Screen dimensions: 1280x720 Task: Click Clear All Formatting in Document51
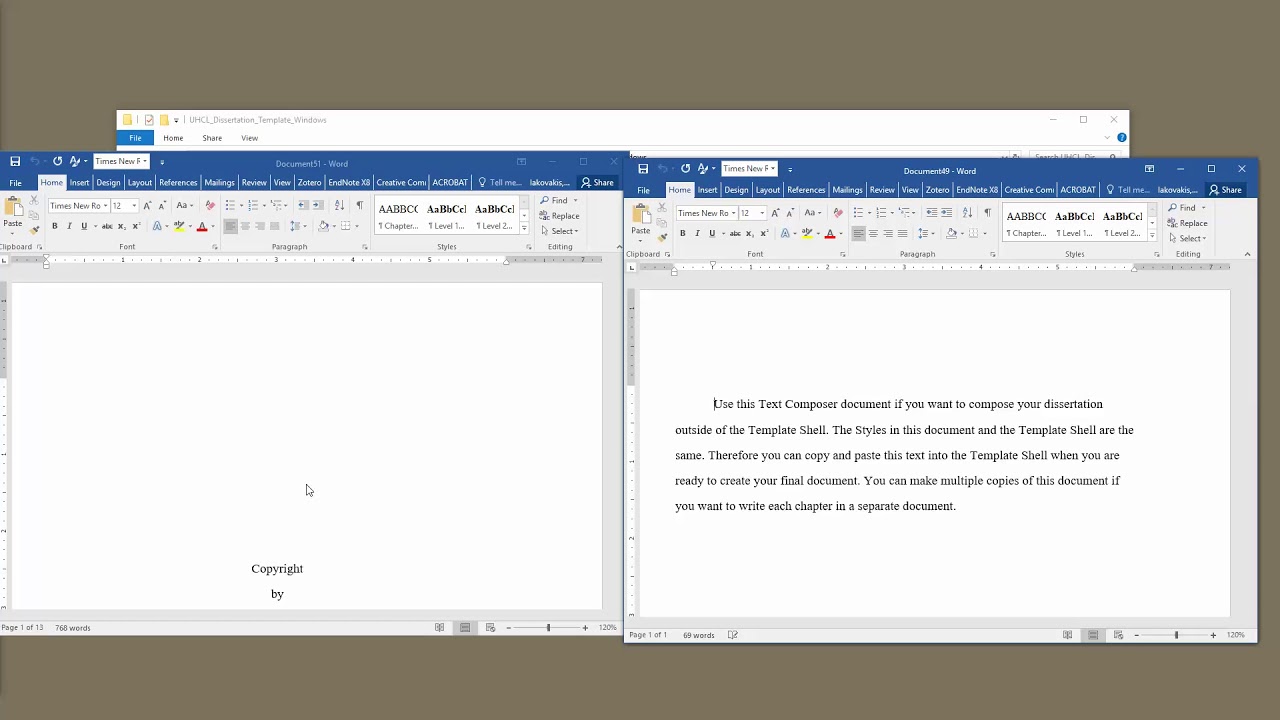coord(210,205)
